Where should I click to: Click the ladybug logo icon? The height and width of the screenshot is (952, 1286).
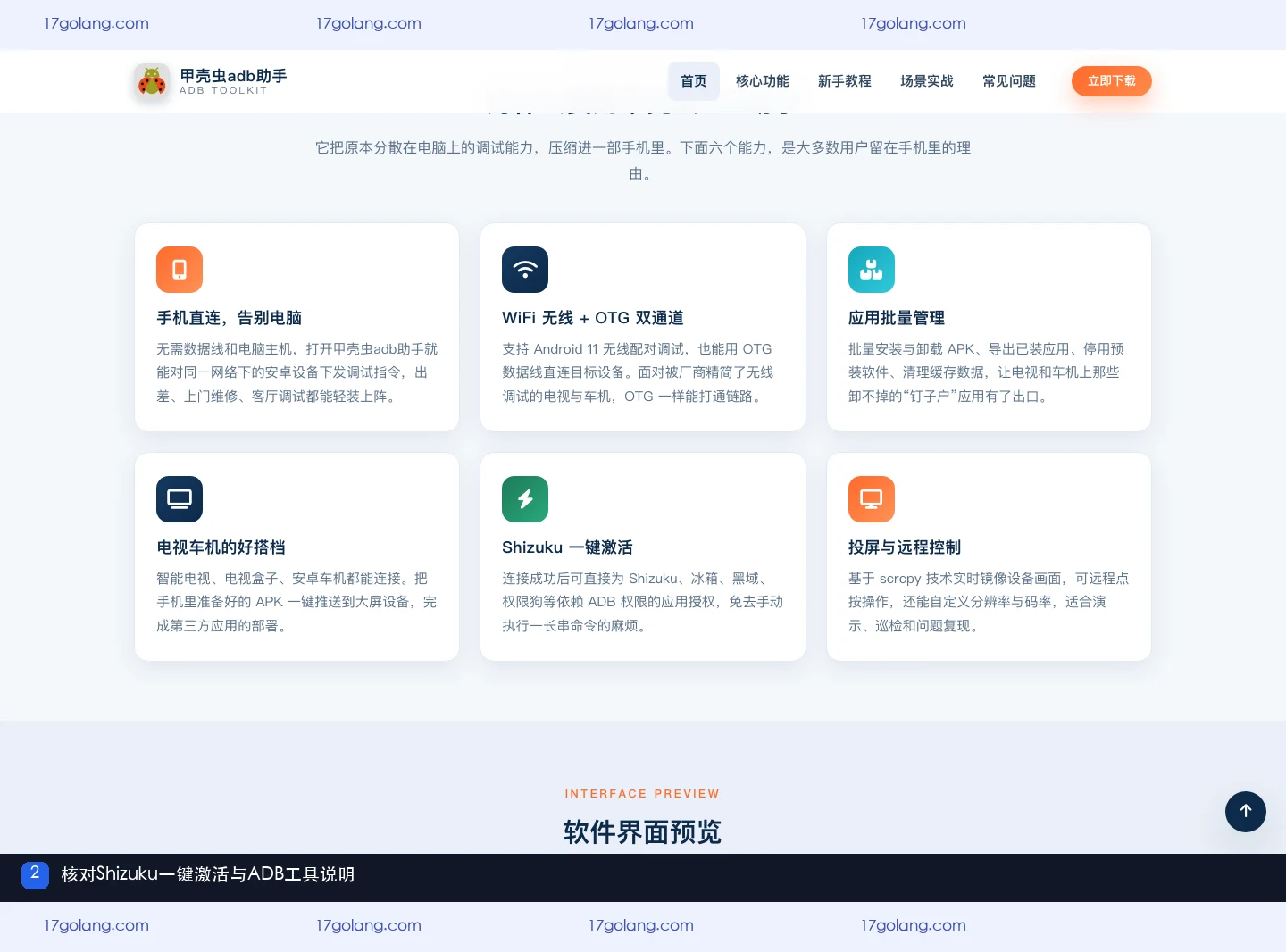point(152,81)
